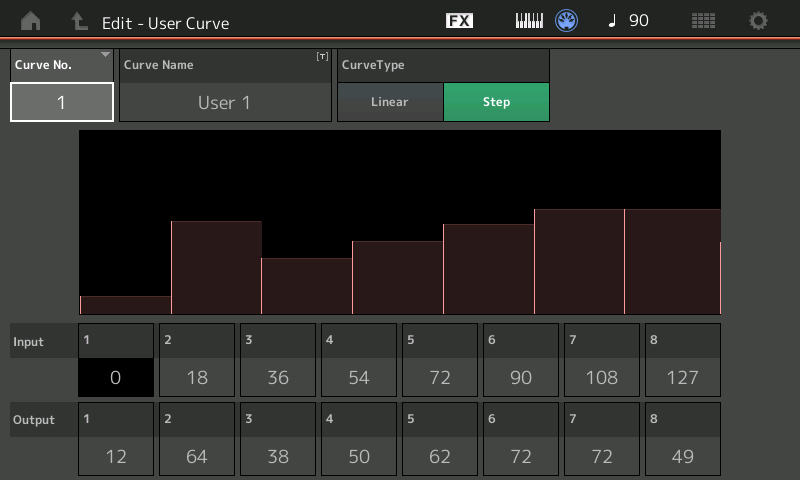Select Output 8 value 49
800x480 pixels.
[683, 456]
